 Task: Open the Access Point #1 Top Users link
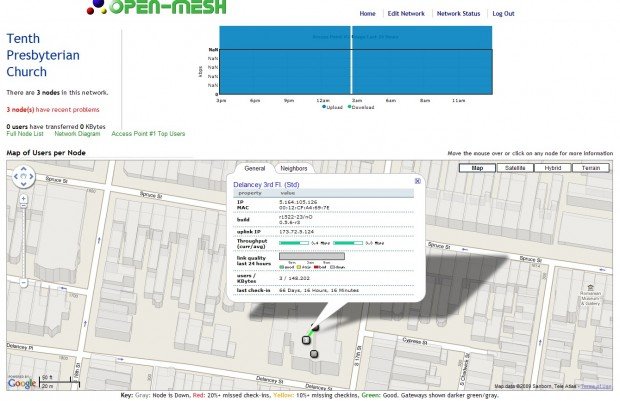[148, 134]
